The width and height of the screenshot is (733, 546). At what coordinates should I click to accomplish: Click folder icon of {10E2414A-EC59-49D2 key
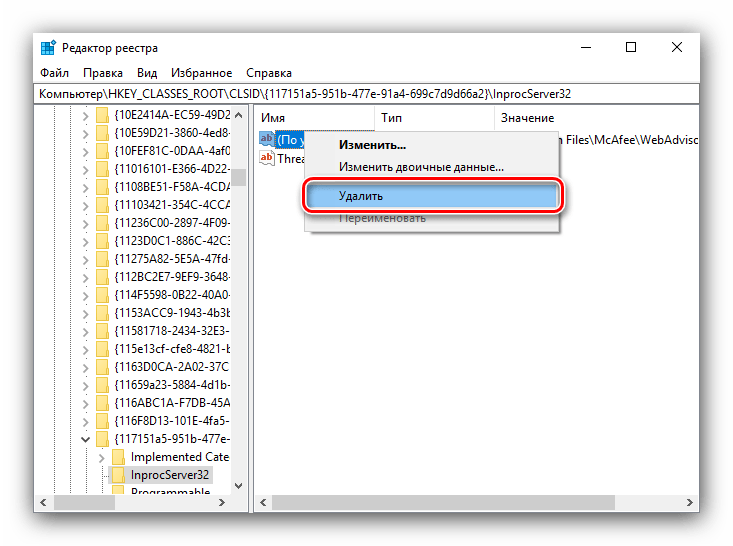[x=102, y=115]
